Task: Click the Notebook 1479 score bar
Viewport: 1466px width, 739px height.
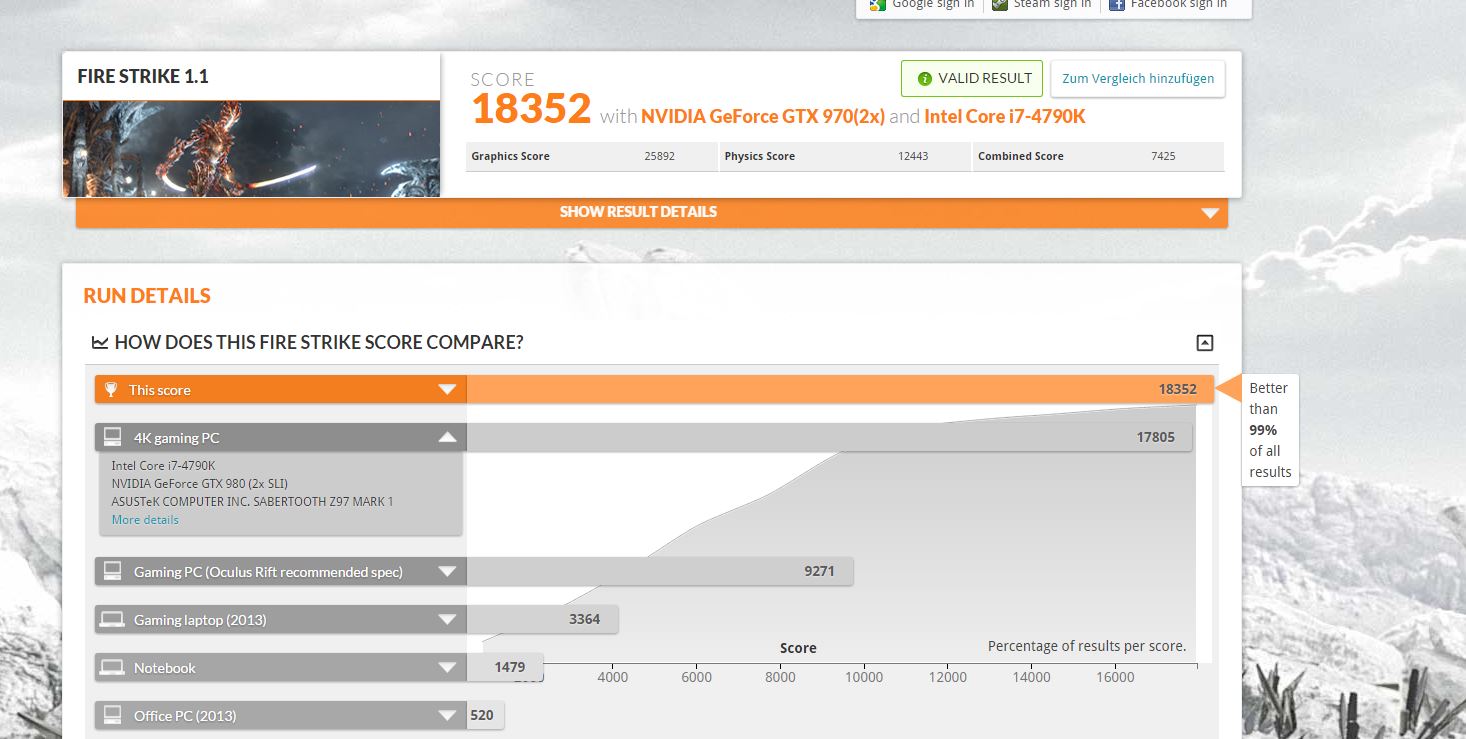Action: 504,667
